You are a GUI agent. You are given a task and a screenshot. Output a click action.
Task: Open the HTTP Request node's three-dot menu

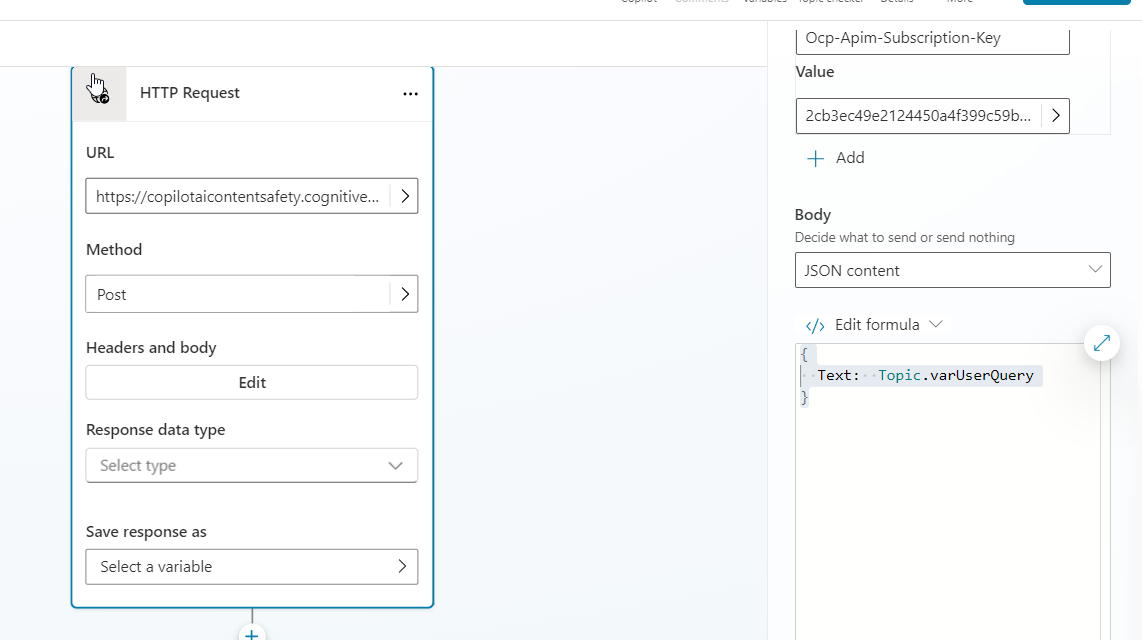[410, 93]
